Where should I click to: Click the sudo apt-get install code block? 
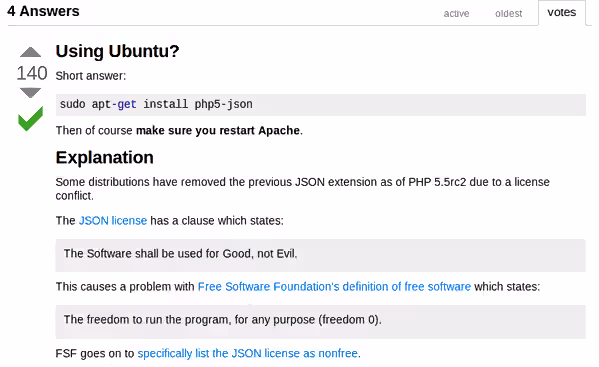point(321,105)
